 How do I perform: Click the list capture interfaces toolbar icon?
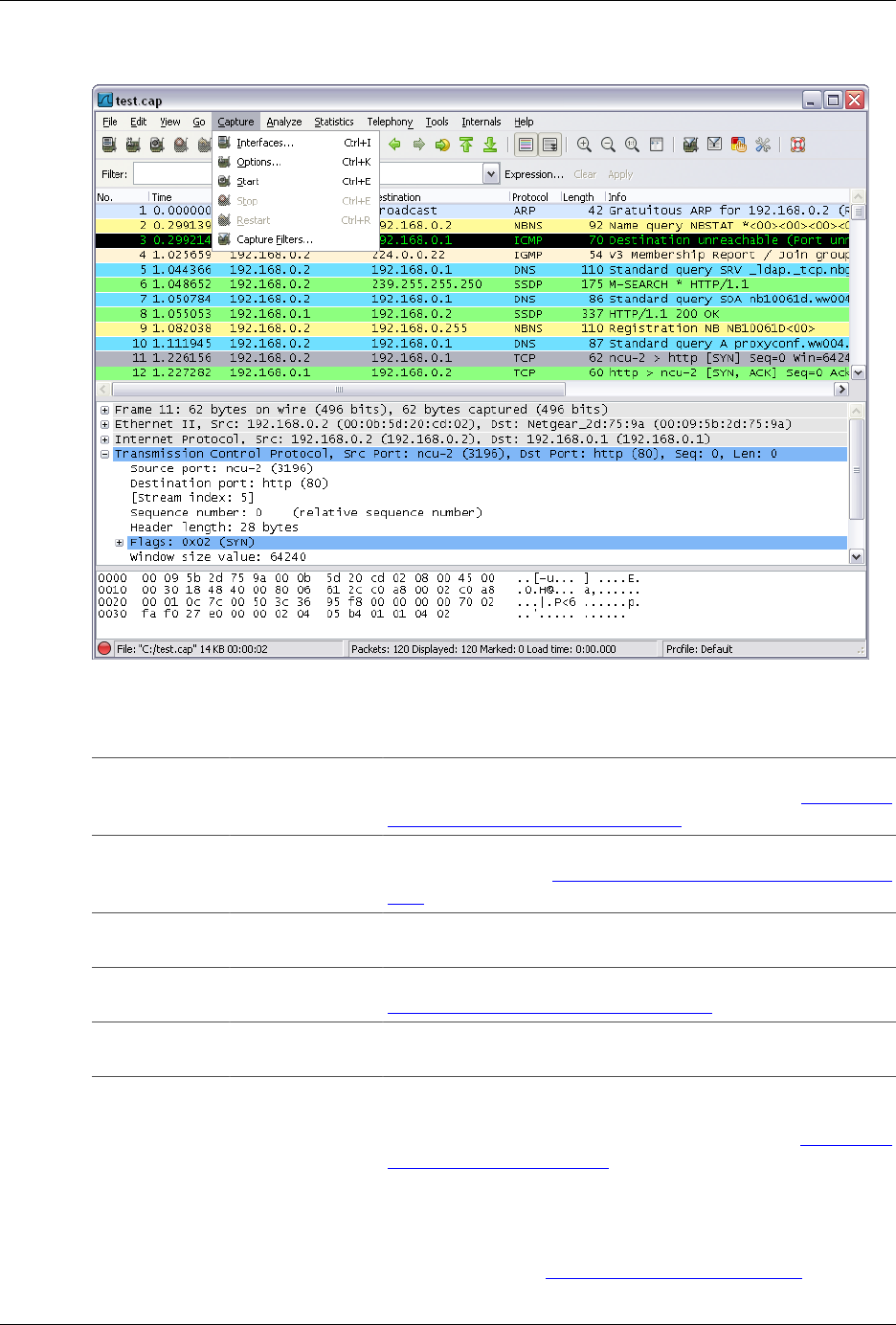point(109,145)
